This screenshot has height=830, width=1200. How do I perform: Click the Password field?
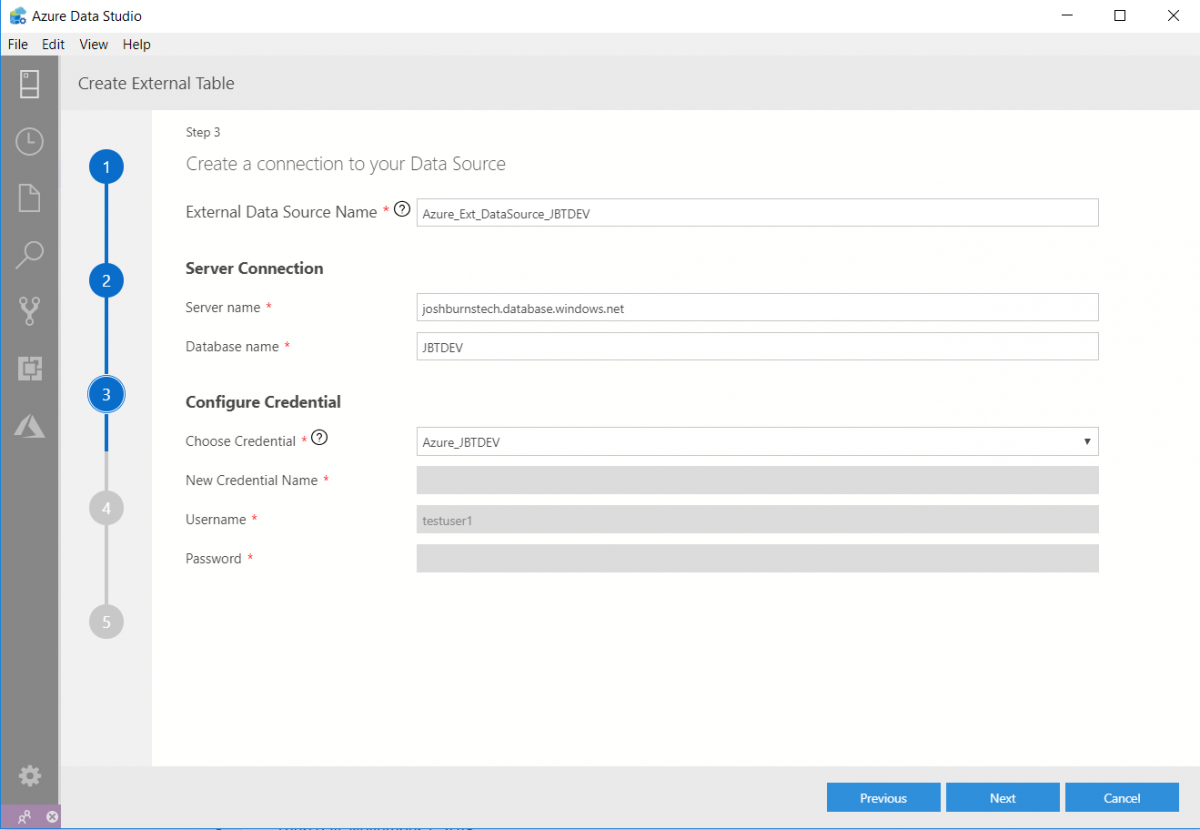click(x=757, y=558)
